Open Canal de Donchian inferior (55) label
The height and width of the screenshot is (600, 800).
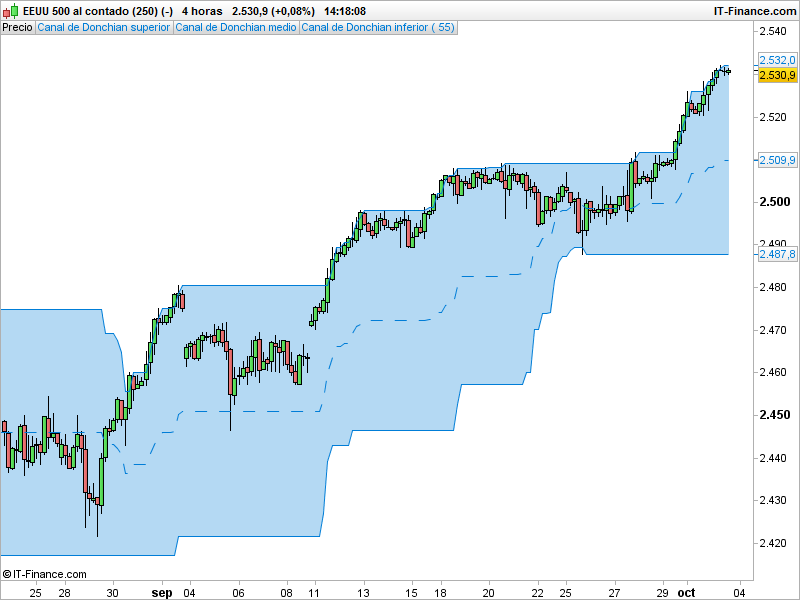click(378, 28)
